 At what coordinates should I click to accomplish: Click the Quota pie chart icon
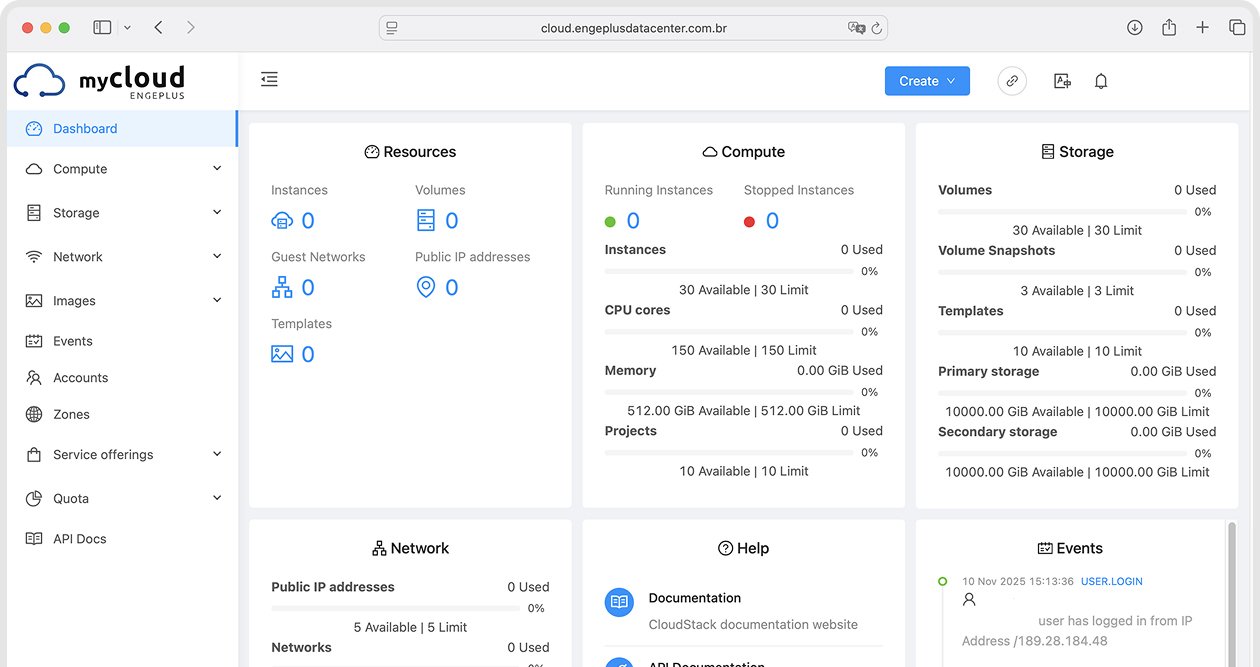click(34, 498)
